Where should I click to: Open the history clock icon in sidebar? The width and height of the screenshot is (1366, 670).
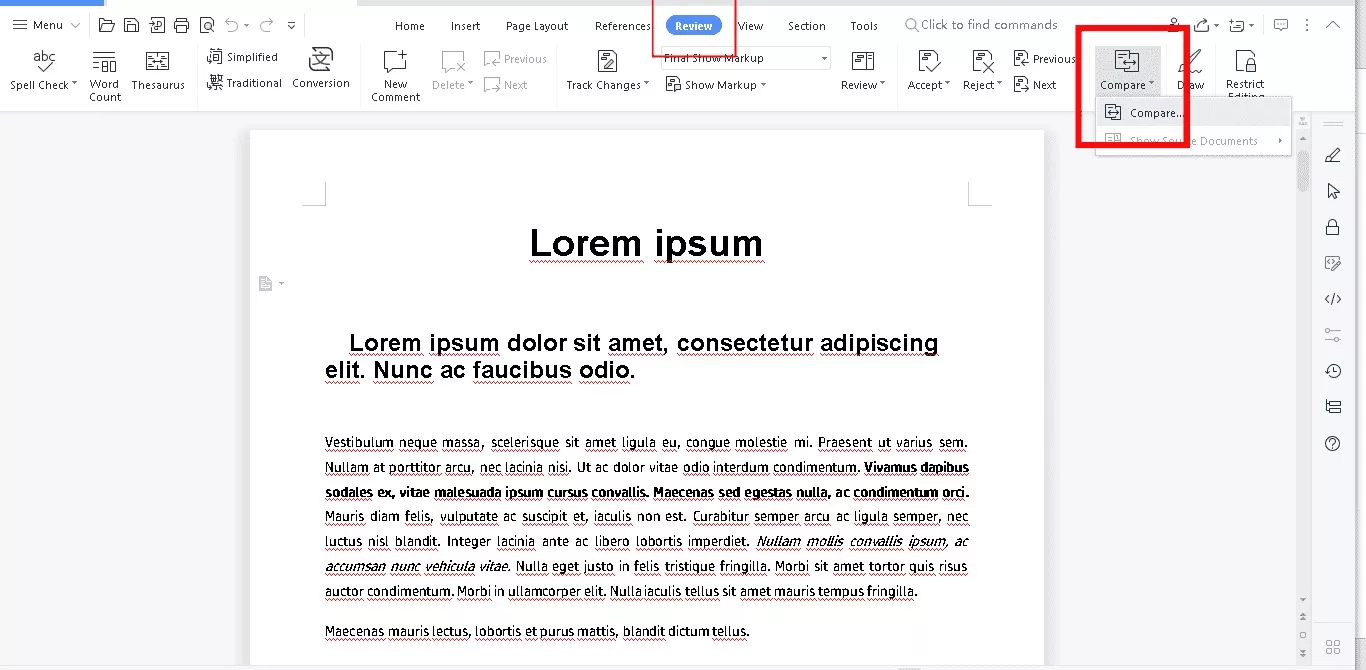[1332, 371]
